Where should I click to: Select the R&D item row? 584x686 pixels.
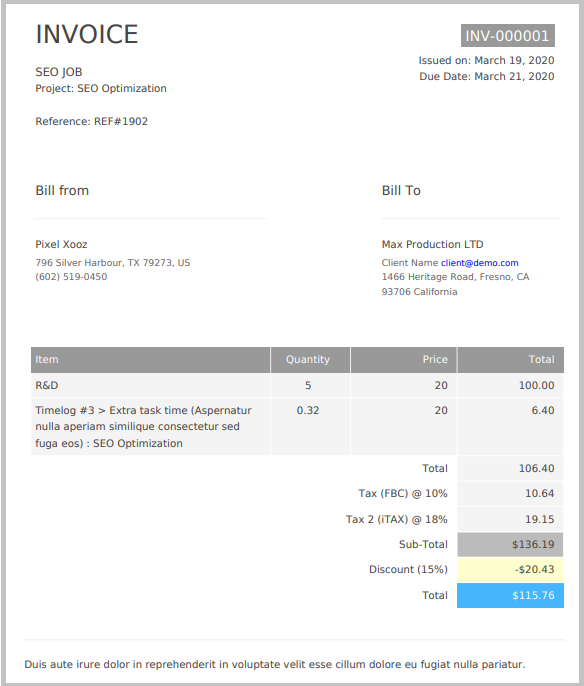click(x=297, y=385)
